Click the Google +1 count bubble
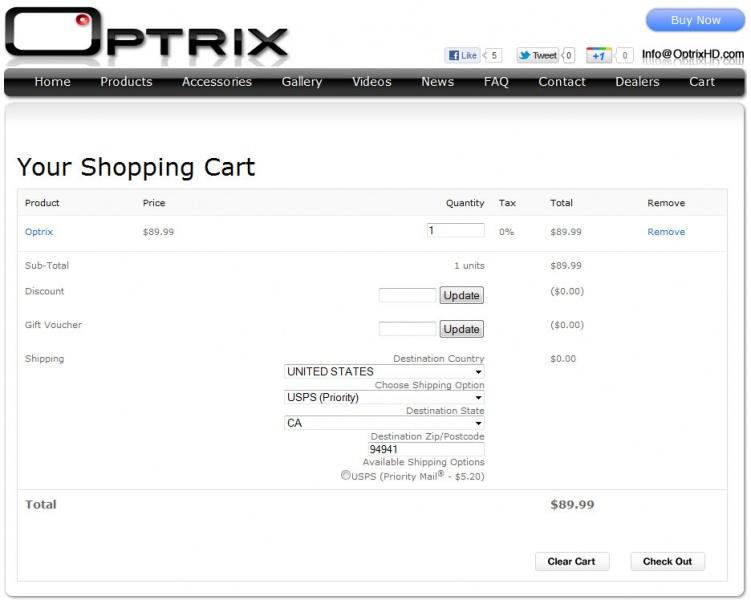The image size is (751, 600). 624,56
